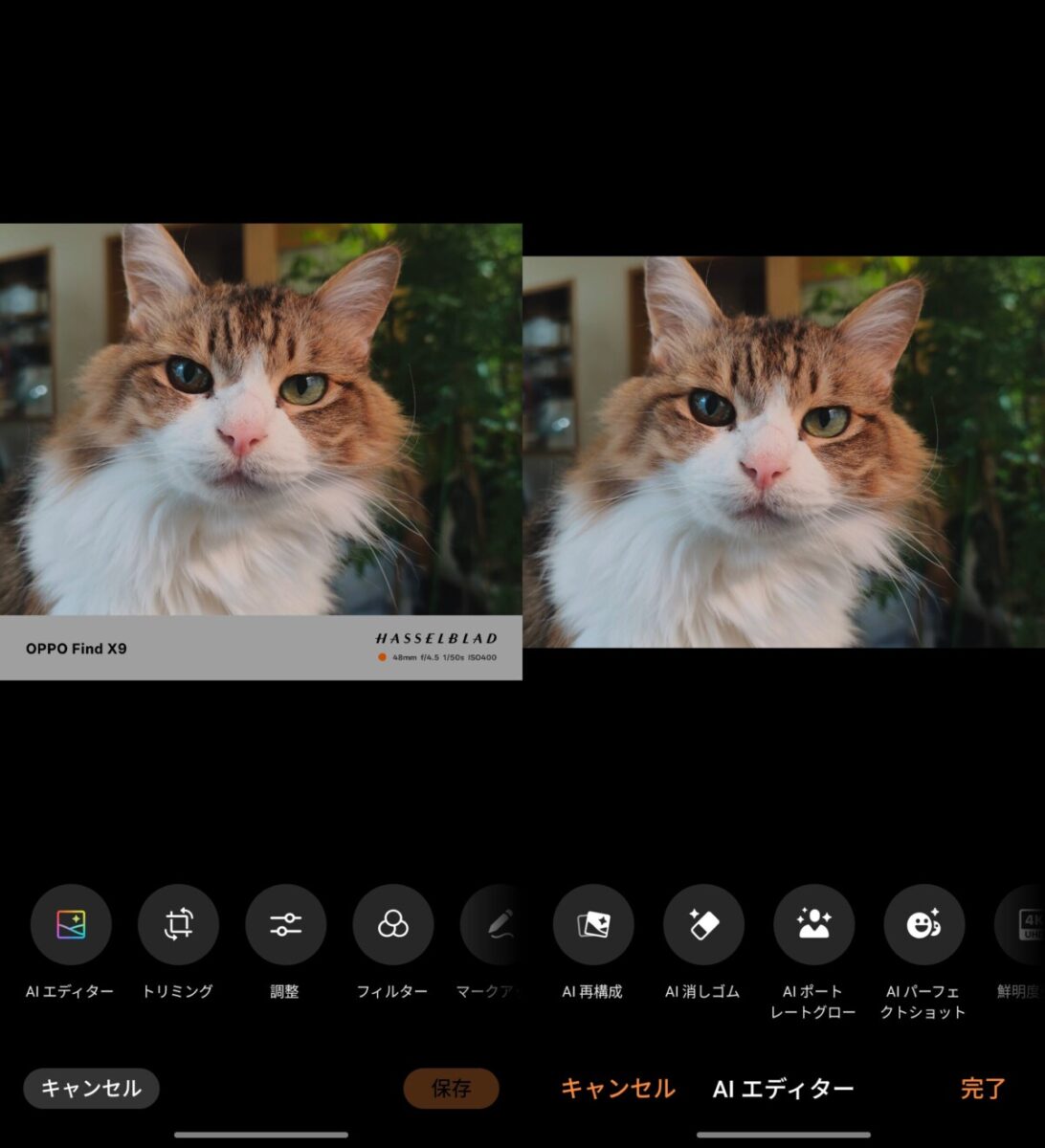
Task: Tap the 鮮明度 4K UHD icon
Action: [1022, 925]
